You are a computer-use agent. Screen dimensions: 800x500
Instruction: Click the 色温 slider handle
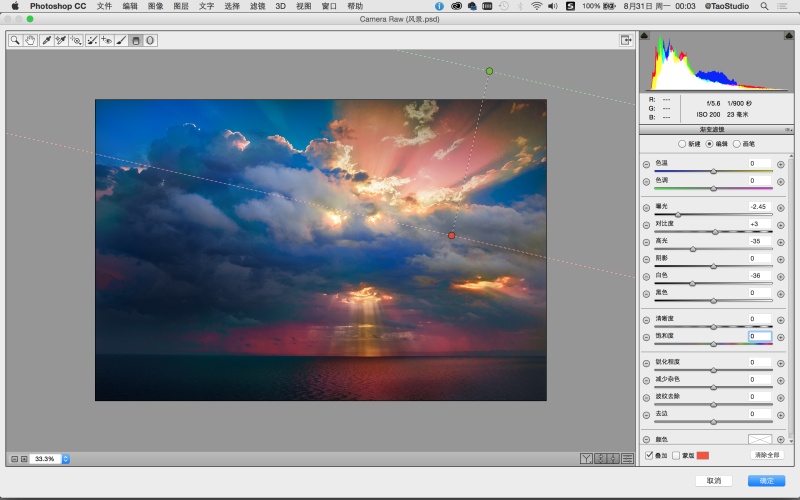point(714,171)
